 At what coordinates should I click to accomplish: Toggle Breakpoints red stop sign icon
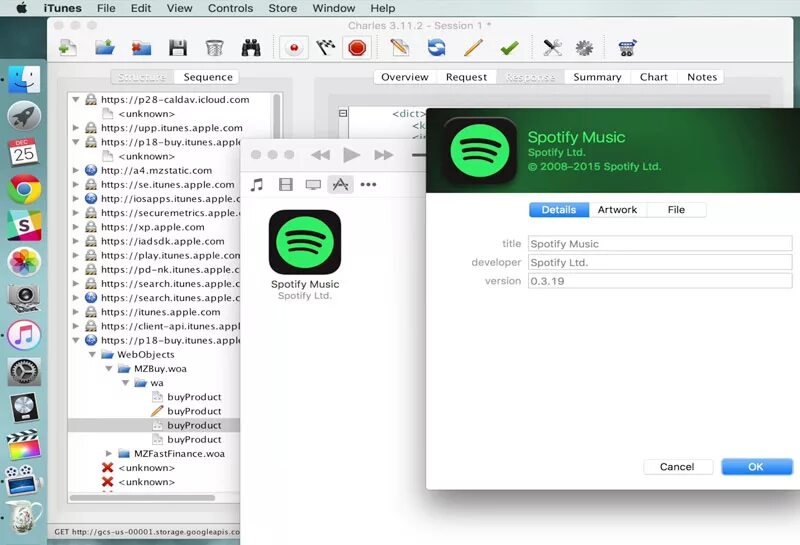357,48
